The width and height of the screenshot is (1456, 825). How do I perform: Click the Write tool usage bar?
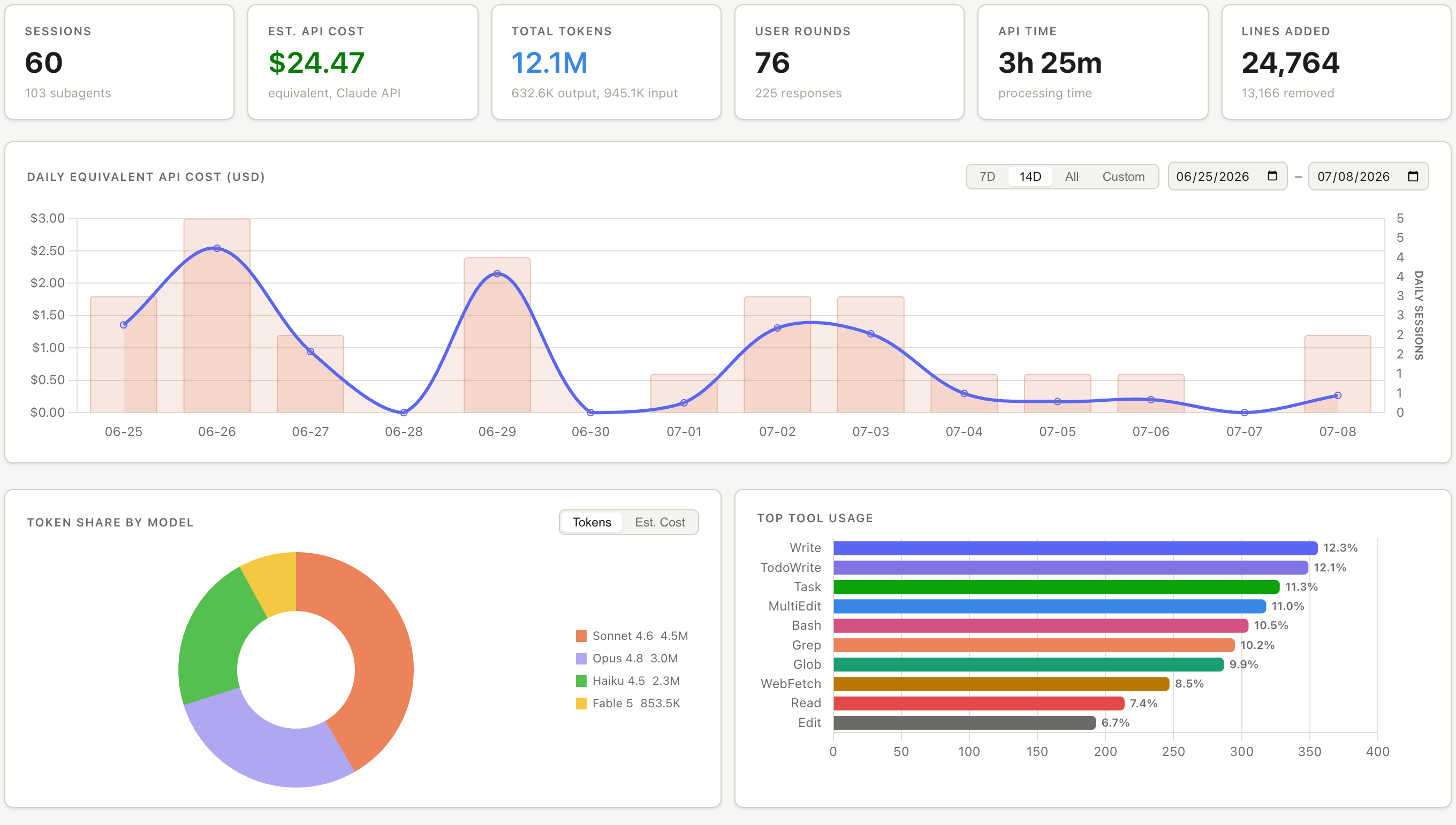1075,548
